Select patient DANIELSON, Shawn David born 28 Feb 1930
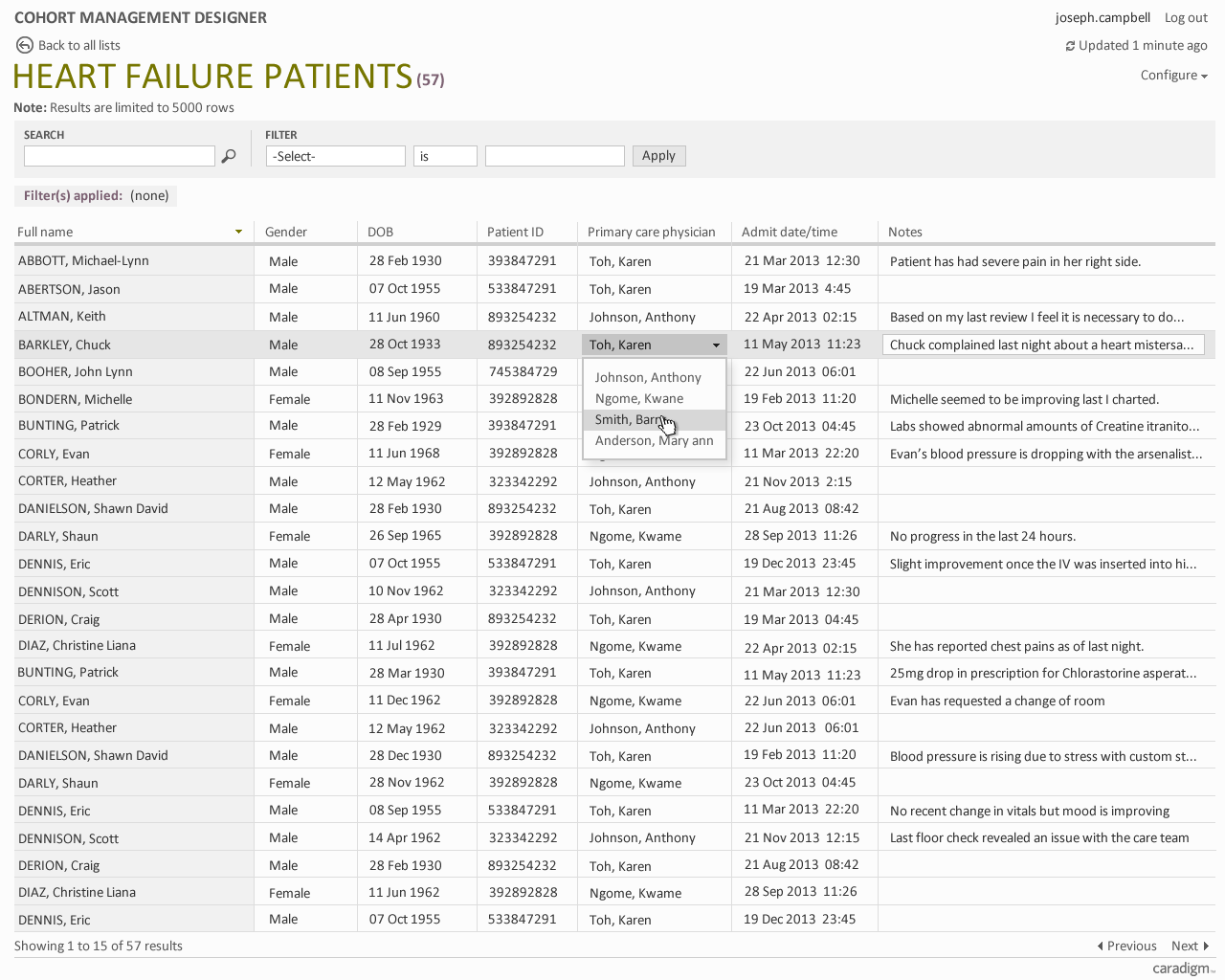 coord(93,508)
